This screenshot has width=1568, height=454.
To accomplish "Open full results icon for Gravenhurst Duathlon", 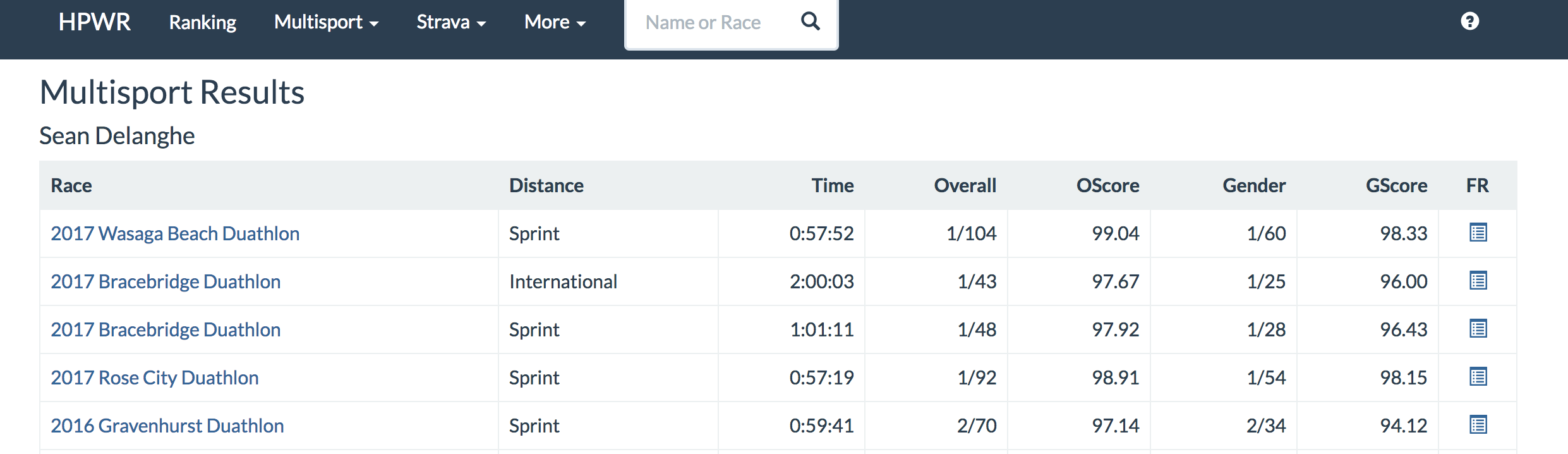I will 1478,425.
